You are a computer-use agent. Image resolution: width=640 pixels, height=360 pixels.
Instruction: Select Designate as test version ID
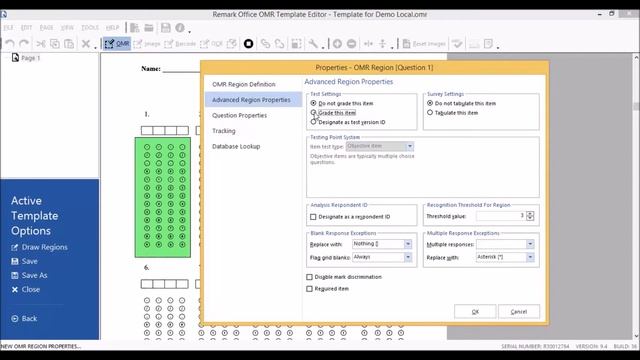348,122
